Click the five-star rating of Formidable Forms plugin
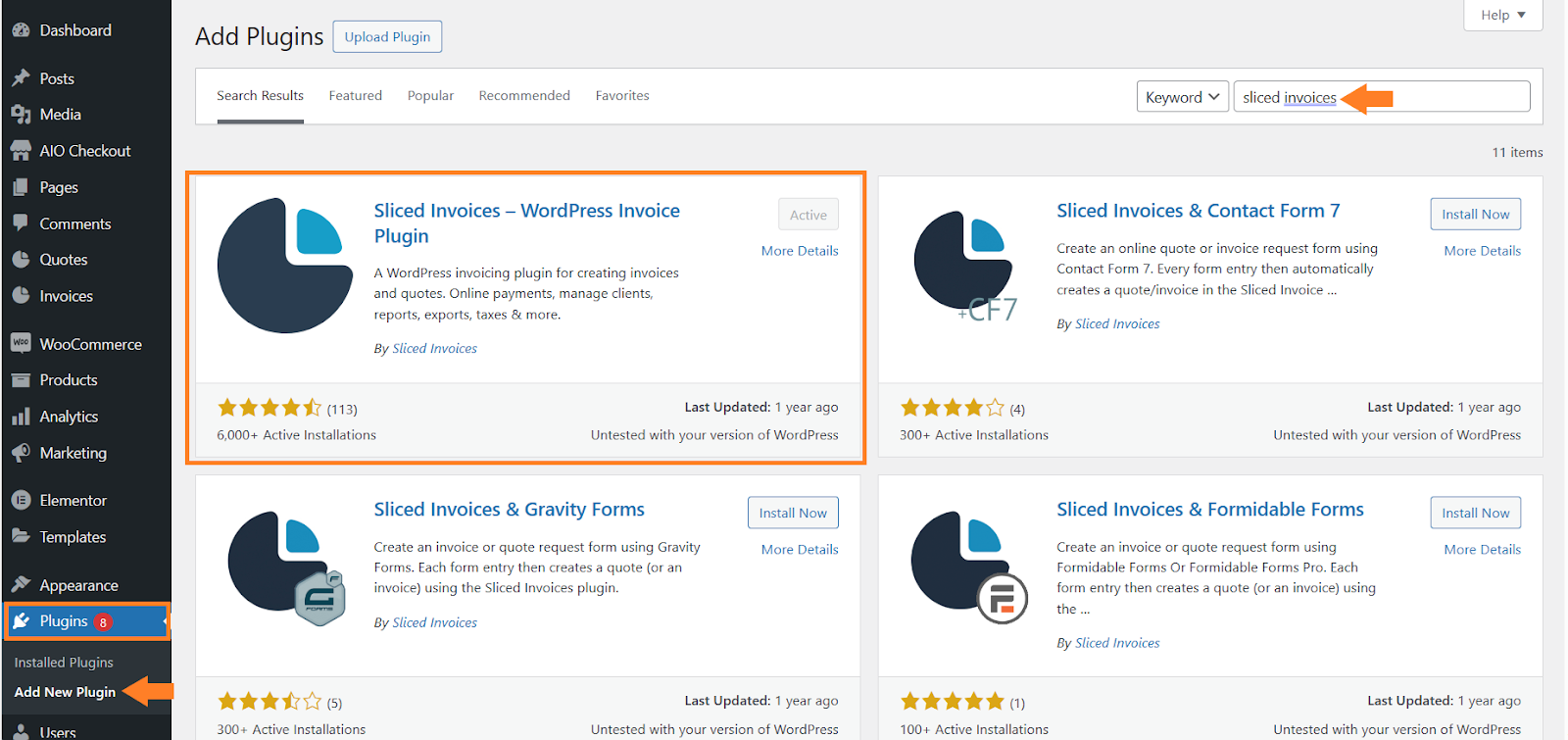The image size is (1568, 740). point(953,701)
